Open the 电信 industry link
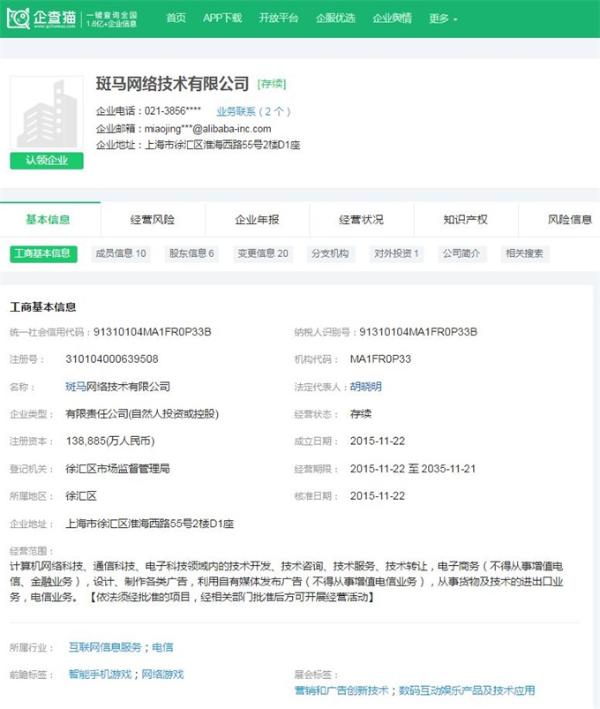Image resolution: width=600 pixels, height=709 pixels. (162, 647)
